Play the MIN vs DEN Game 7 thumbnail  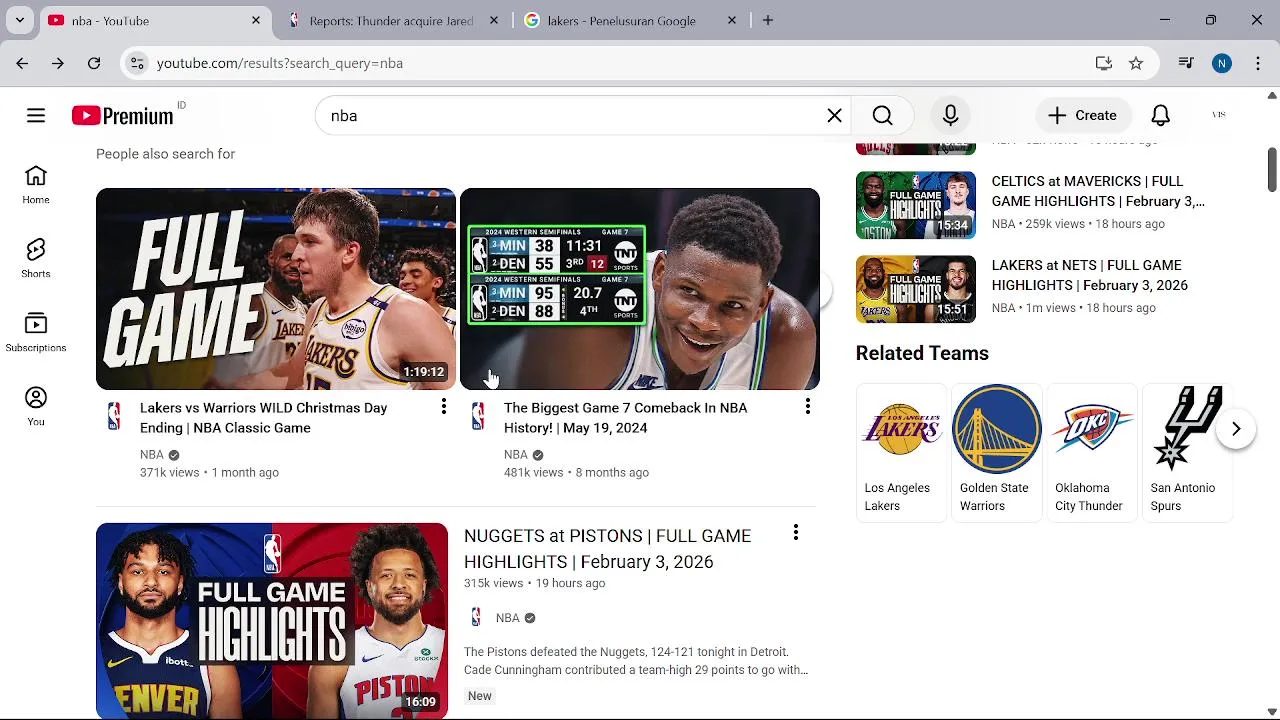click(x=640, y=289)
